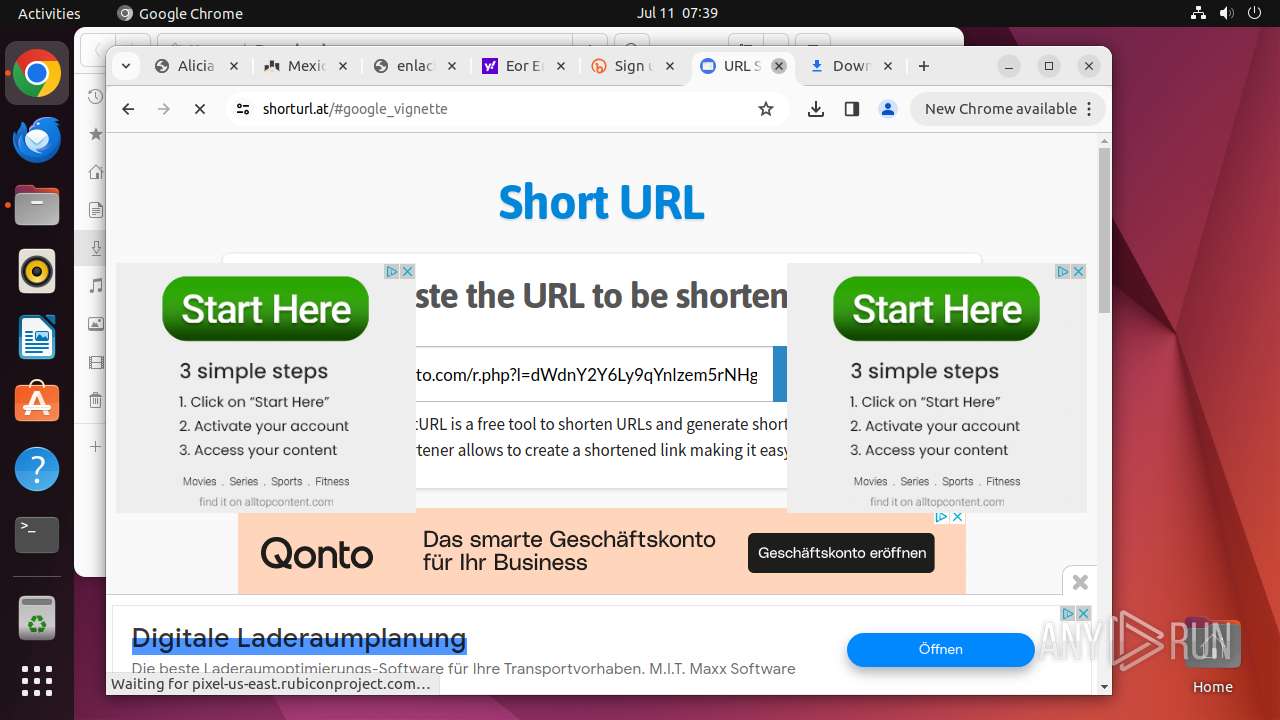The image size is (1280, 720).
Task: Go forward with Chrome's forward arrow
Action: [164, 109]
